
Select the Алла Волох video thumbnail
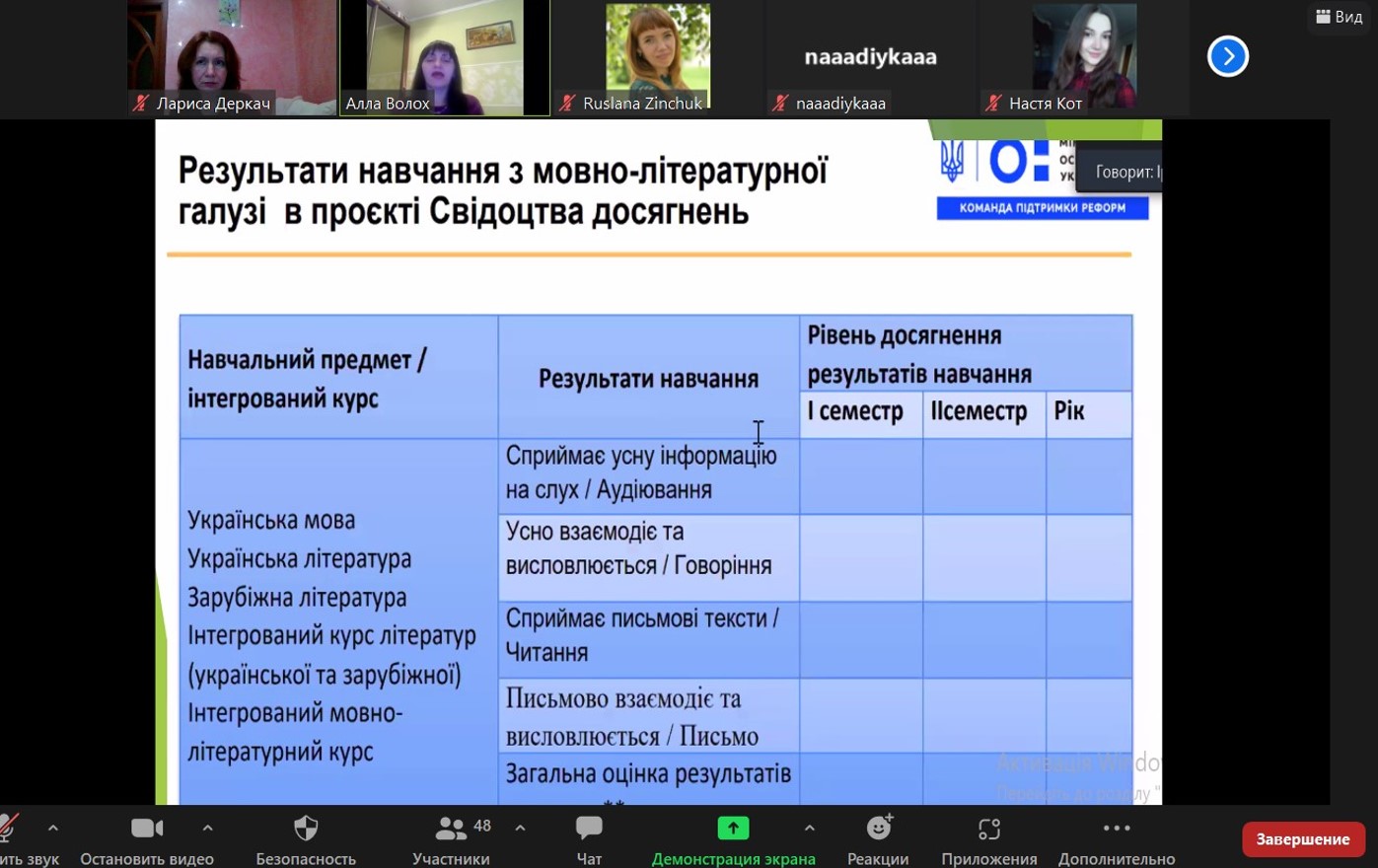pos(443,54)
